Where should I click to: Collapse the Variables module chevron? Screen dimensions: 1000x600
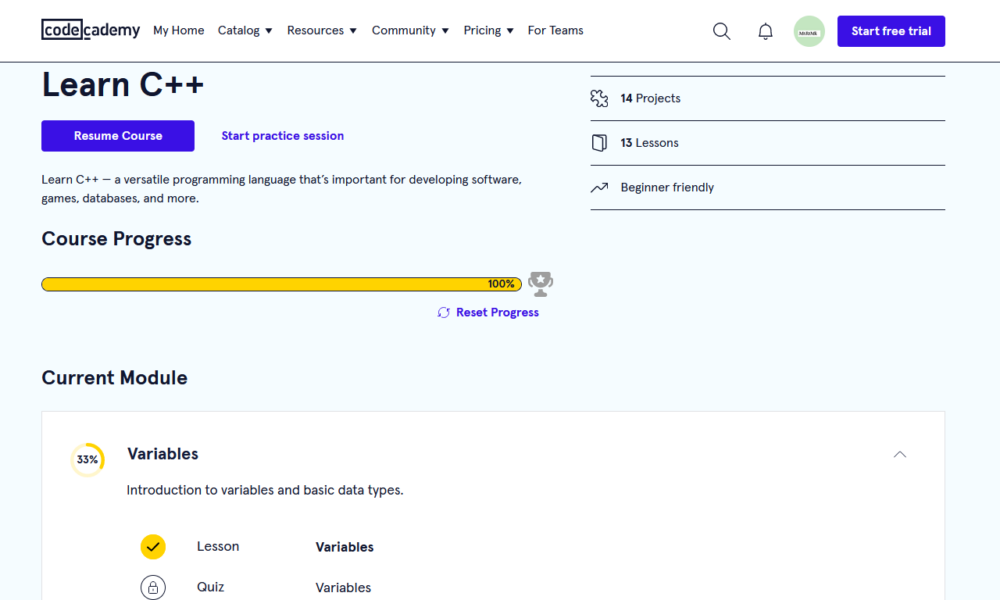pyautogui.click(x=899, y=455)
